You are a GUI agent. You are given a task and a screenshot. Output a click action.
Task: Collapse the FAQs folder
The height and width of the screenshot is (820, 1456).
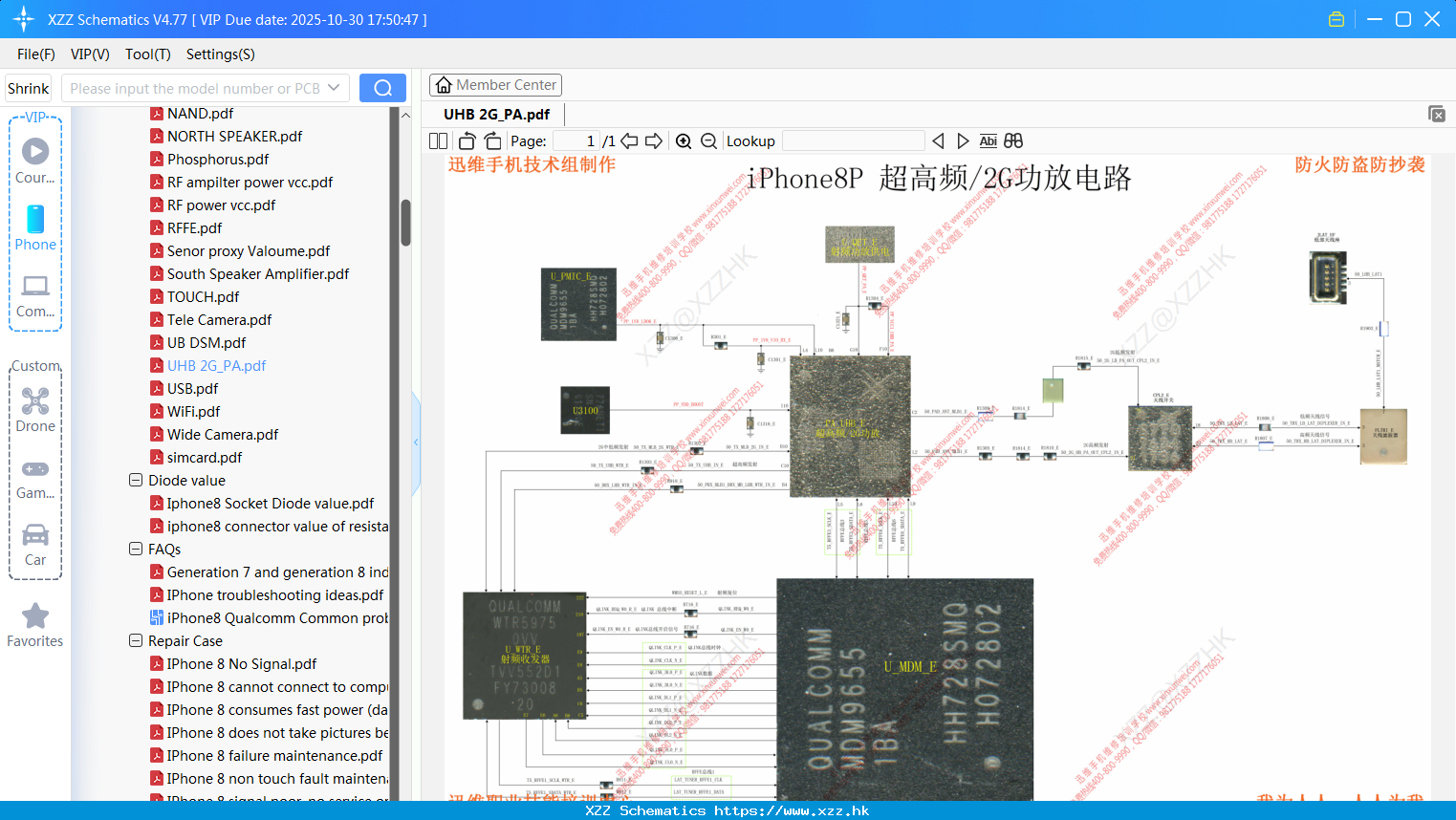pos(136,549)
